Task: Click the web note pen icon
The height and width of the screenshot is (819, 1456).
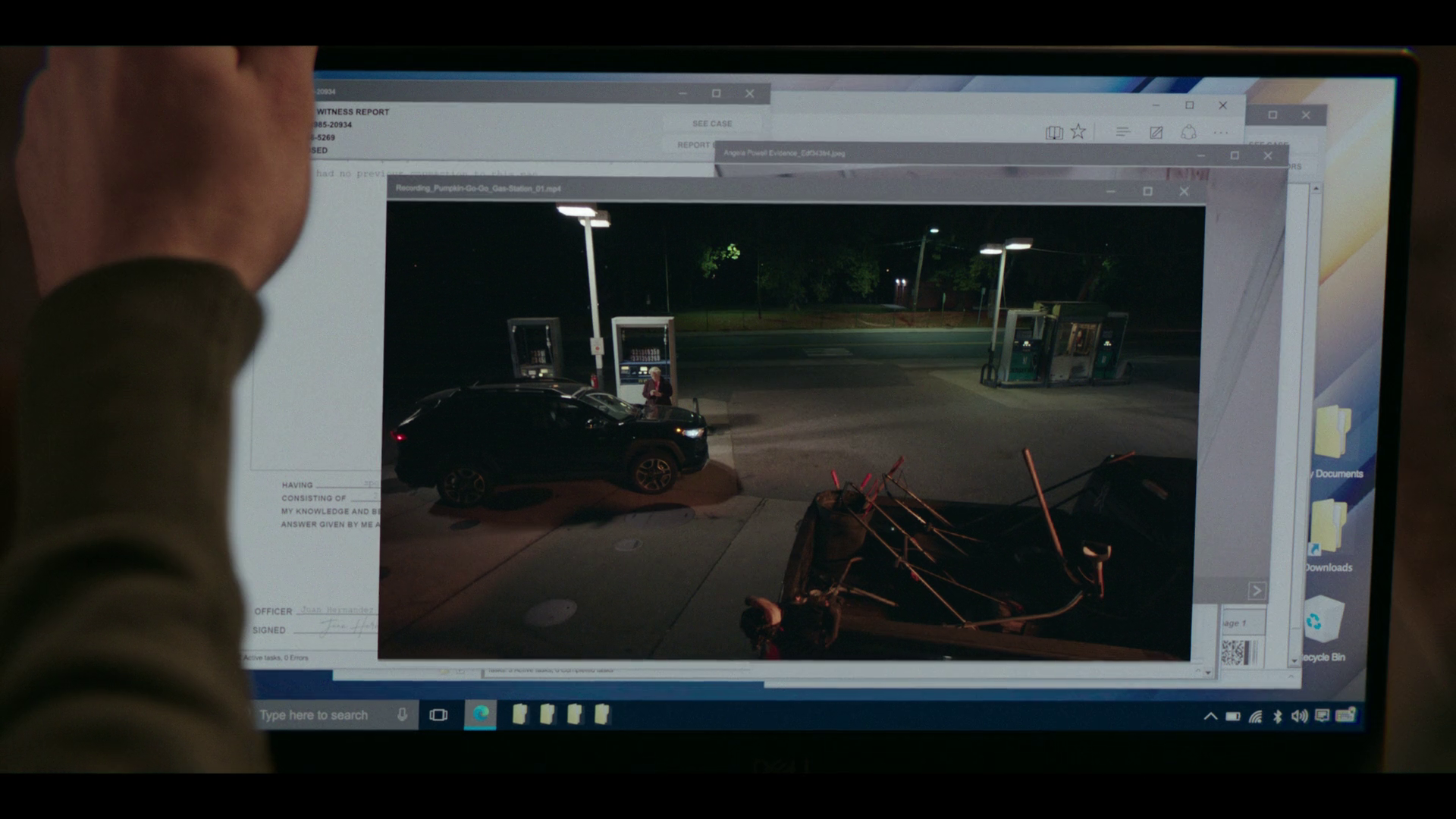Action: 1156,133
